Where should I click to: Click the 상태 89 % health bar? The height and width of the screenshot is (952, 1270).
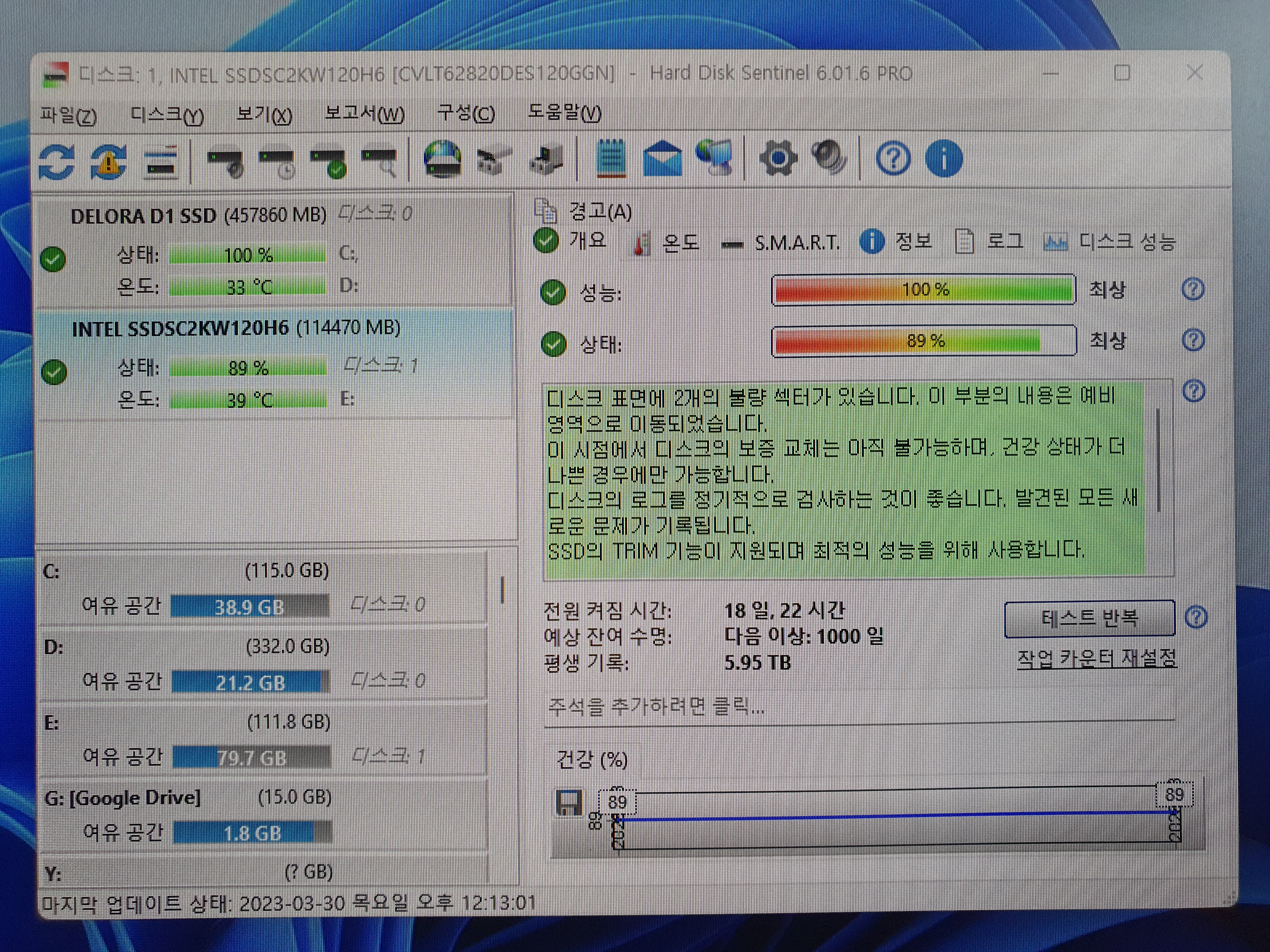coord(923,341)
